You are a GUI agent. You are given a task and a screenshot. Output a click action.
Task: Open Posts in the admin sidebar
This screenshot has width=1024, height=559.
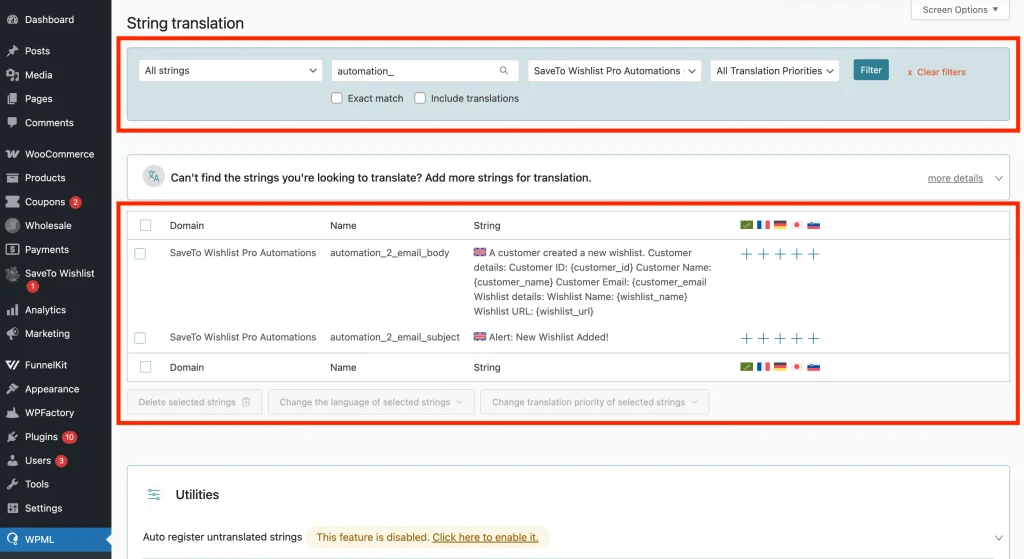click(x=37, y=51)
